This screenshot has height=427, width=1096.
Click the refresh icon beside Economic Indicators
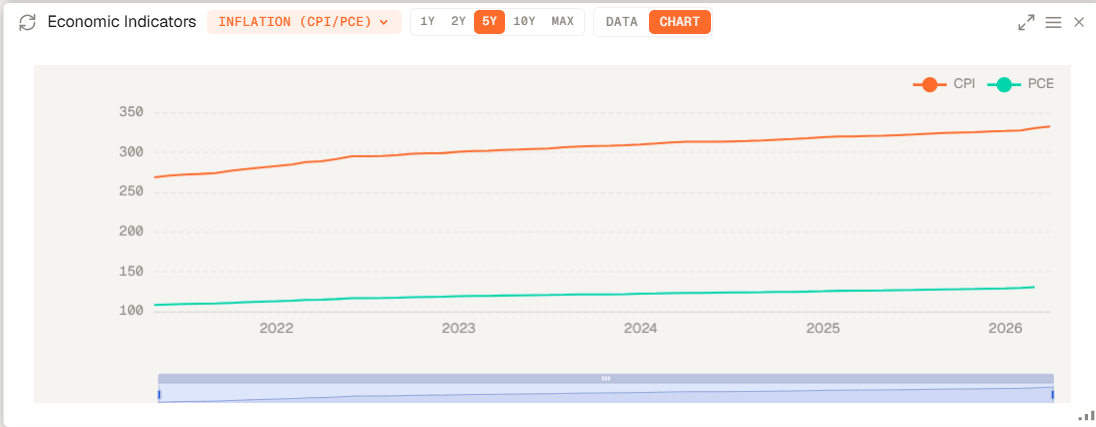click(27, 22)
